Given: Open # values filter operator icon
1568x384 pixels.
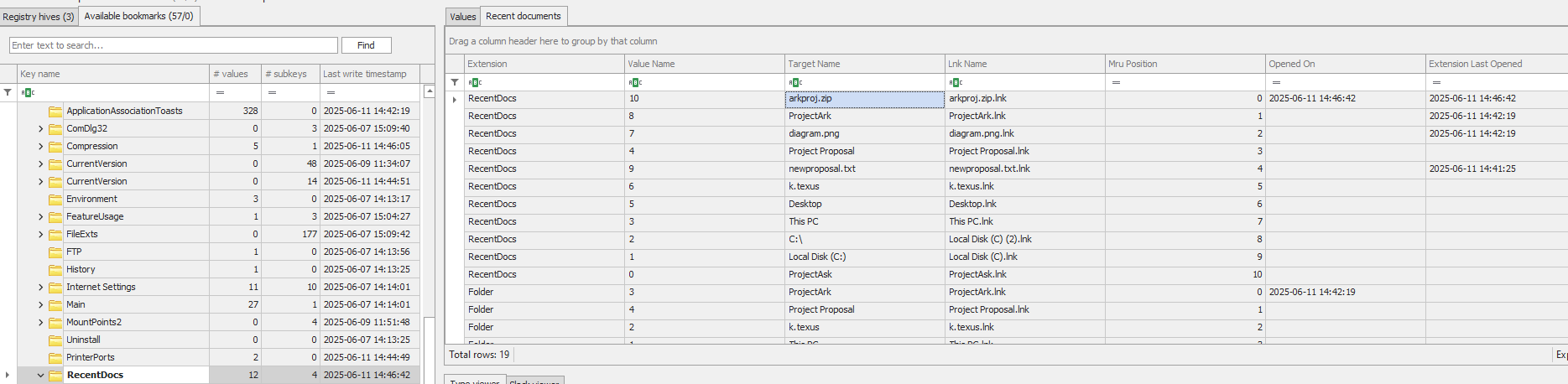Looking at the screenshot, I should coord(220,92).
